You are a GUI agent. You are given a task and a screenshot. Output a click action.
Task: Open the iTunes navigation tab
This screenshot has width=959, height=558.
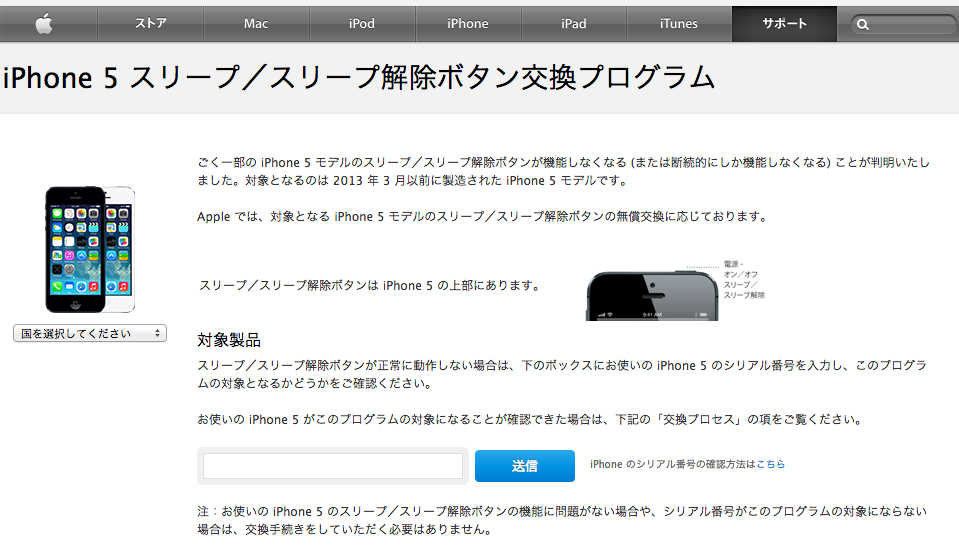tap(679, 24)
